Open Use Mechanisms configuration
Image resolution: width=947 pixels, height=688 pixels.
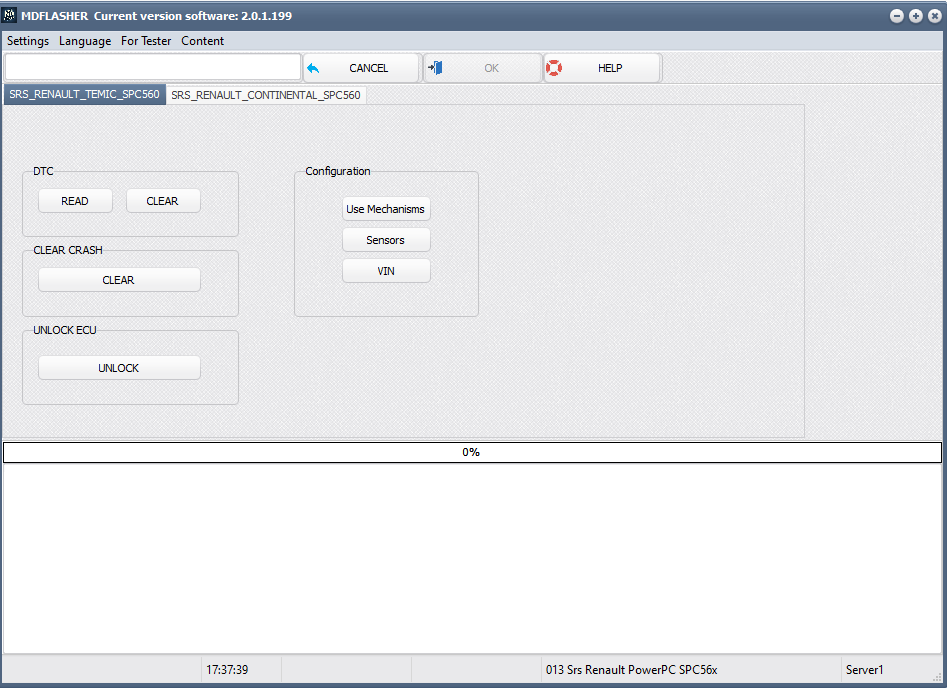pyautogui.click(x=386, y=209)
